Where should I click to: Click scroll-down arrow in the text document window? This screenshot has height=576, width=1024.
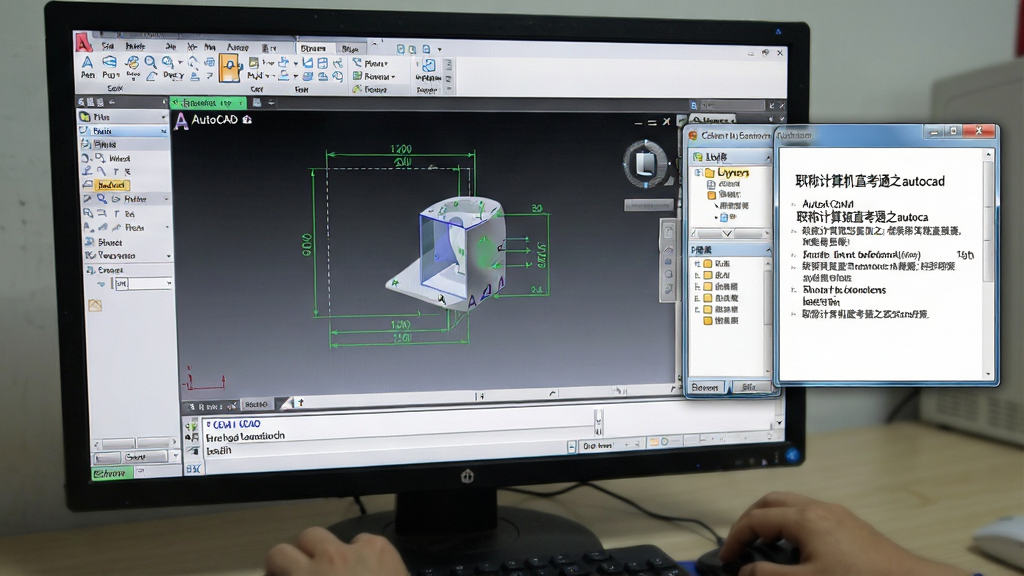tap(987, 374)
